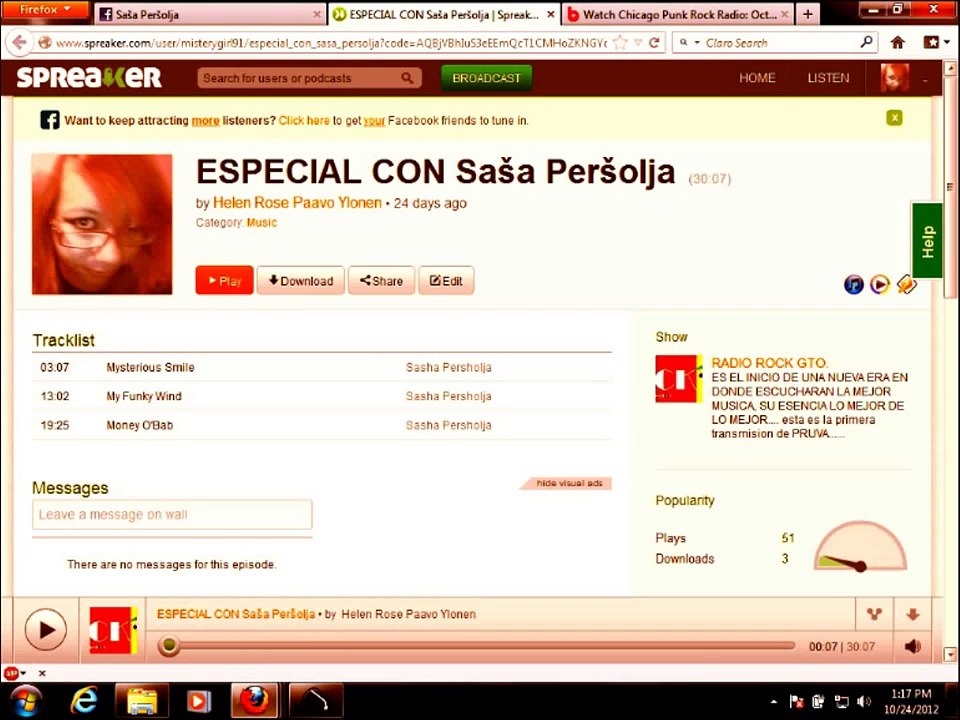Click the system tray volume icon
This screenshot has width=960, height=720.
864,702
